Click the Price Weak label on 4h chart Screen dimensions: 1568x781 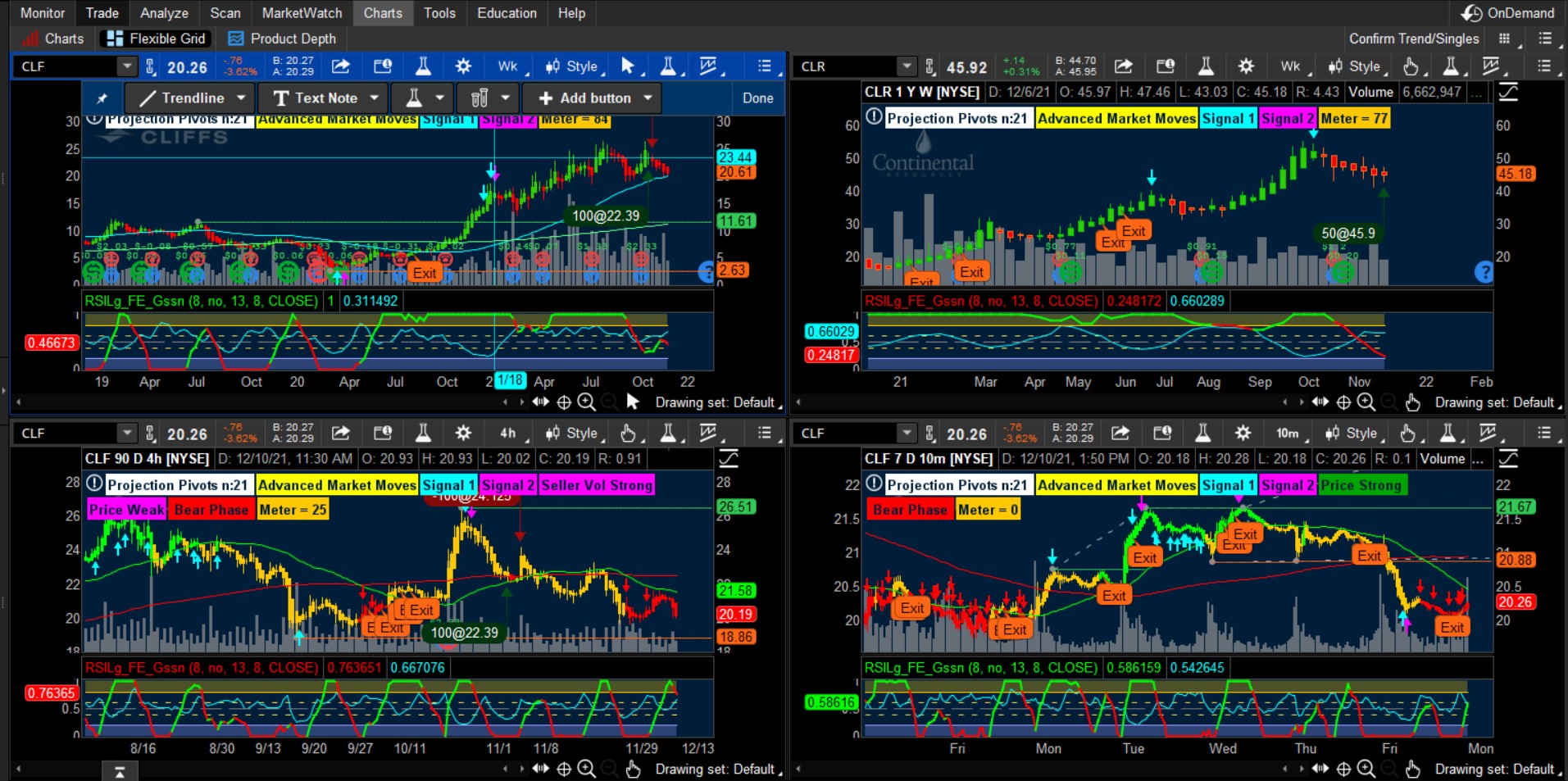126,510
